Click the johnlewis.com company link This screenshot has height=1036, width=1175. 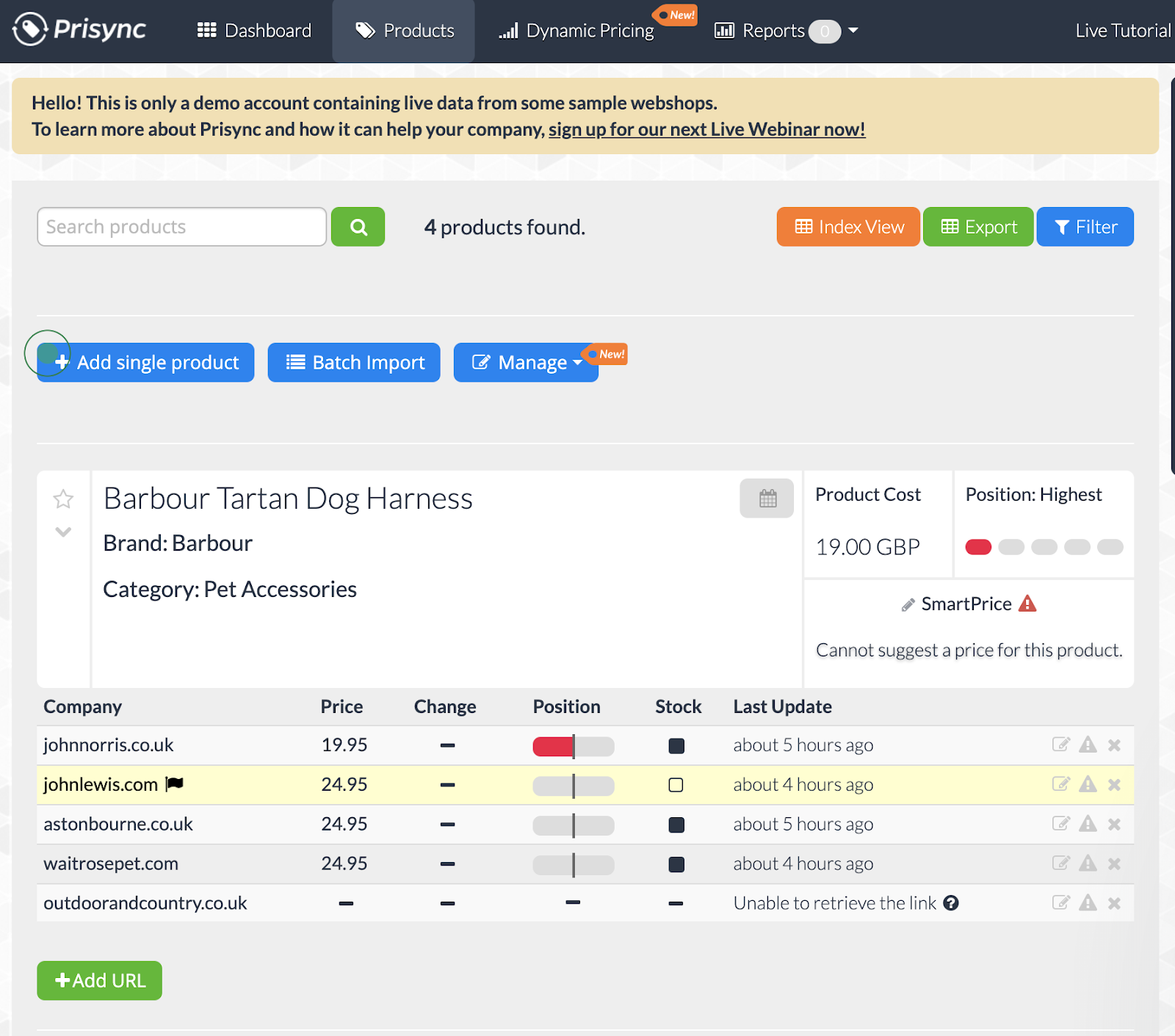(x=101, y=785)
